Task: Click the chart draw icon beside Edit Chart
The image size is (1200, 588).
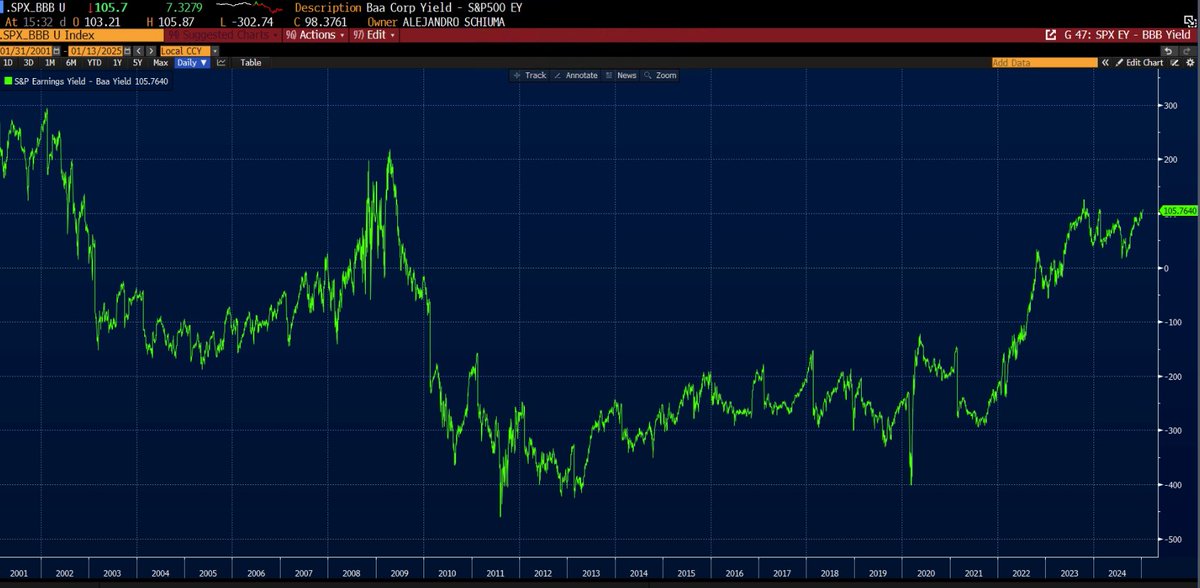Action: (1174, 62)
